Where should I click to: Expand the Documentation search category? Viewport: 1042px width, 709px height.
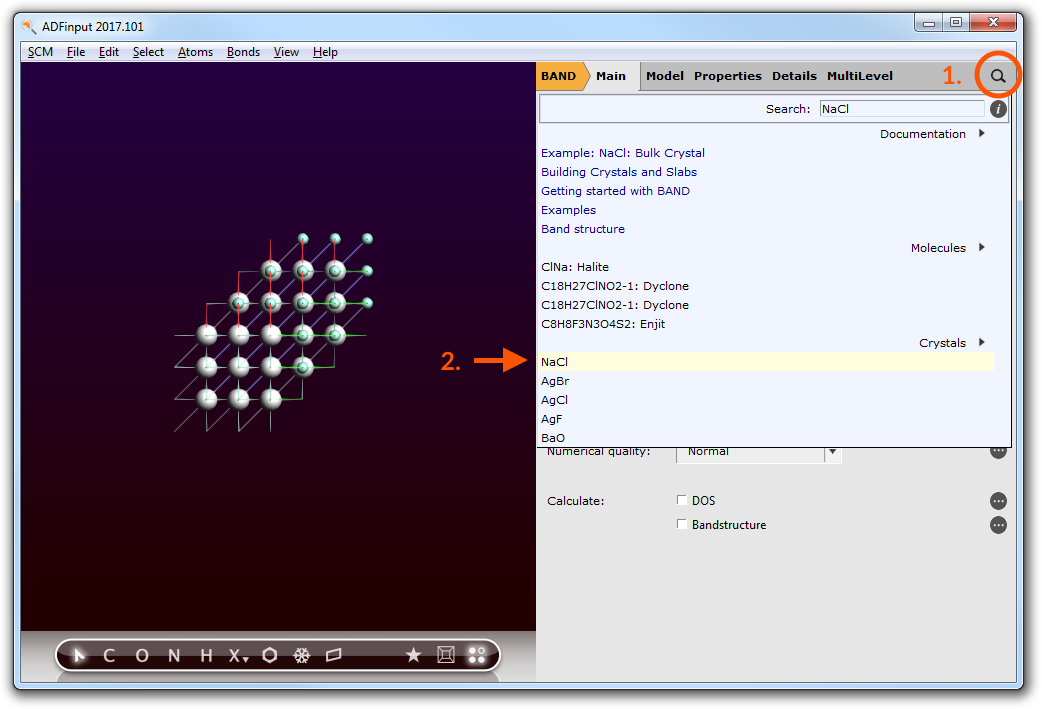click(982, 134)
